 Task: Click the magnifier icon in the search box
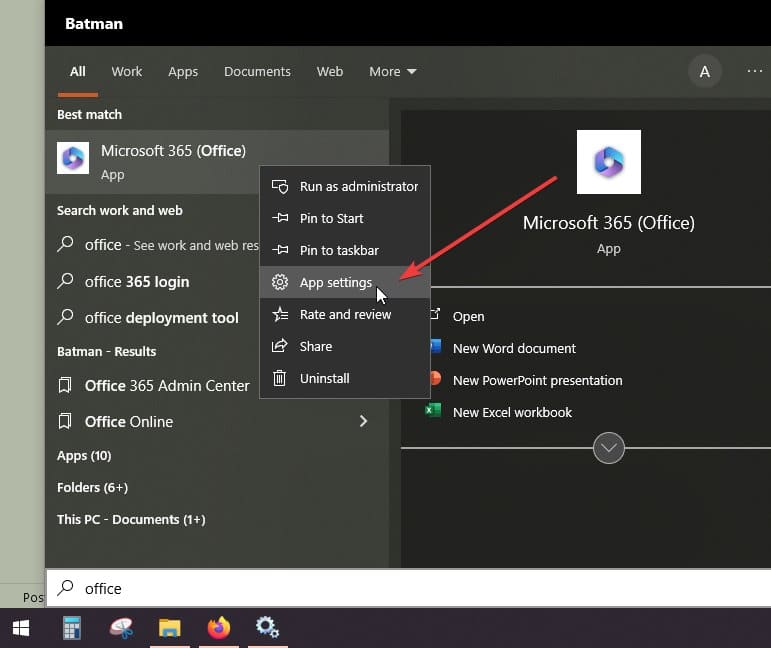click(x=65, y=588)
